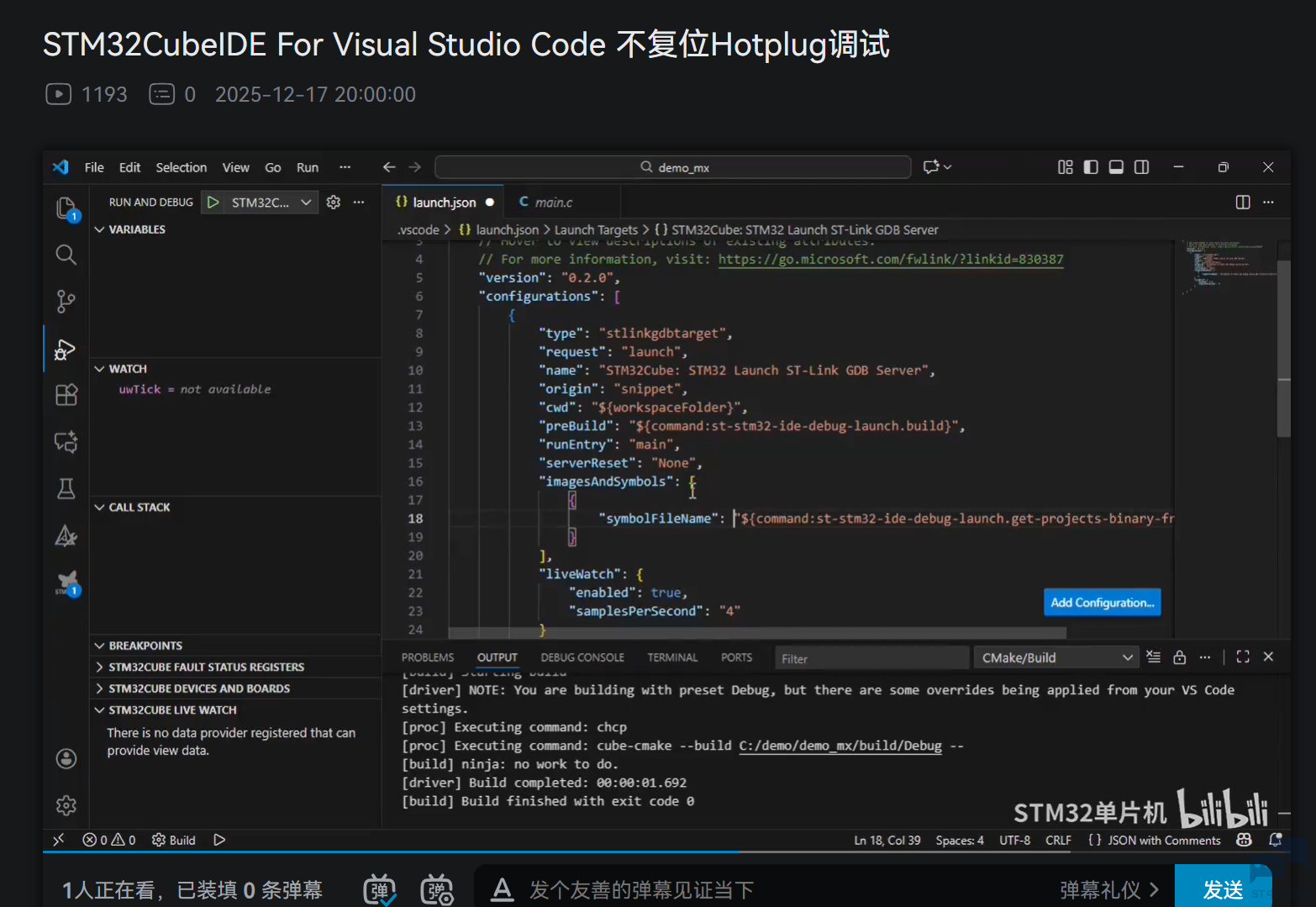Click the Copilot status icon in status bar

pos(1245,840)
